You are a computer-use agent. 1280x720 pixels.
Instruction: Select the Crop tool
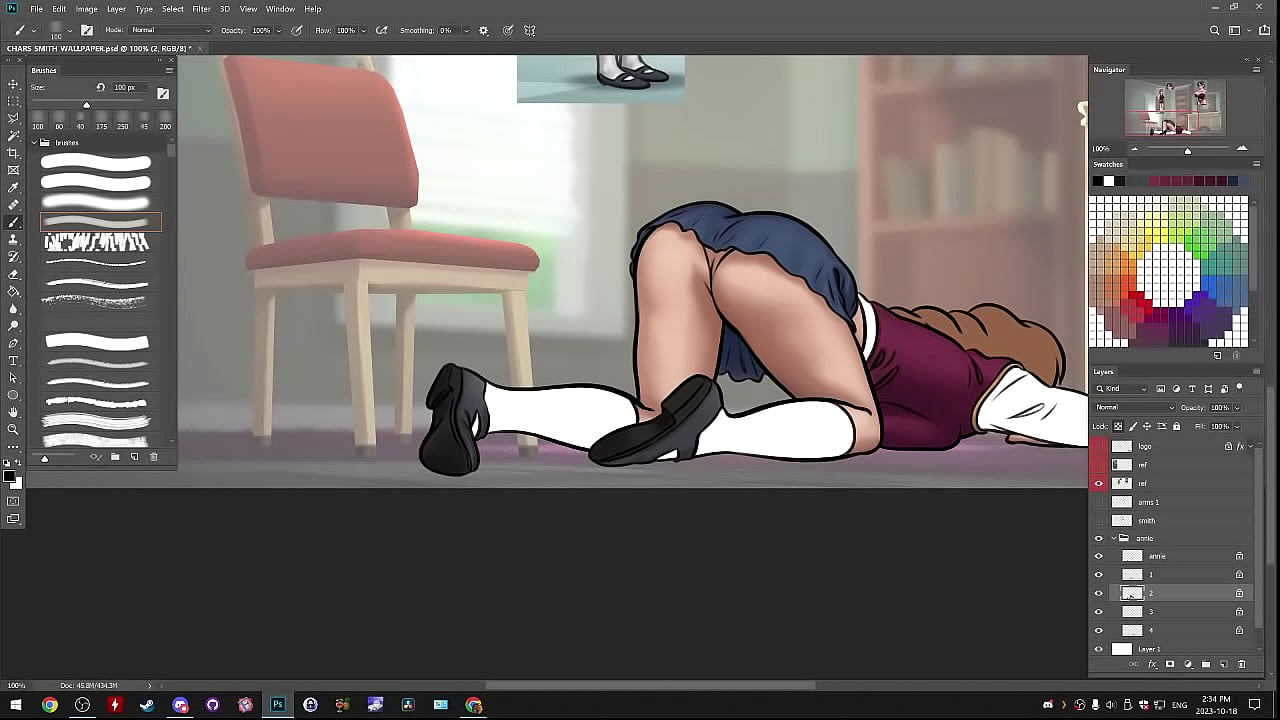[x=13, y=153]
